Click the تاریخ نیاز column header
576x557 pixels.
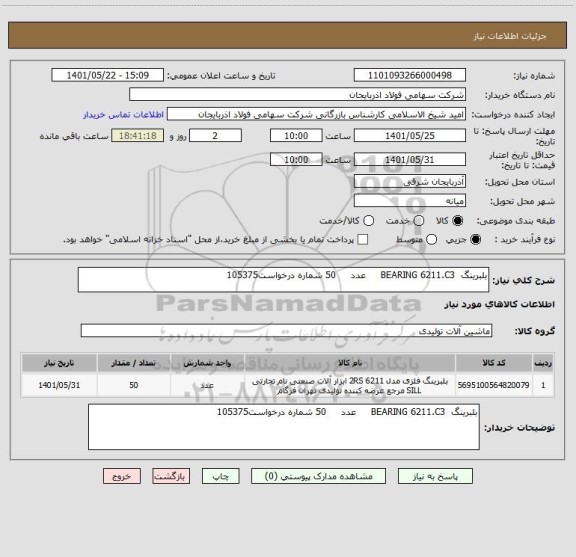point(59,363)
